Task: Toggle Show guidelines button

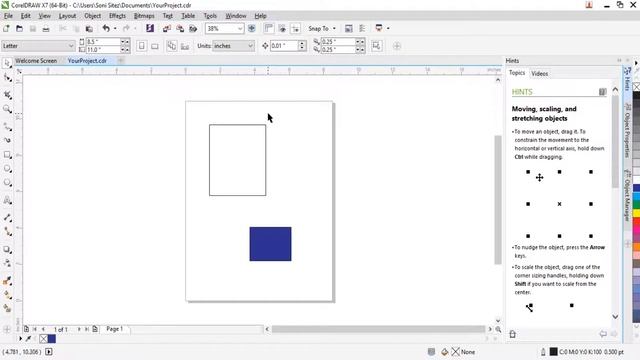Action: [x=296, y=29]
